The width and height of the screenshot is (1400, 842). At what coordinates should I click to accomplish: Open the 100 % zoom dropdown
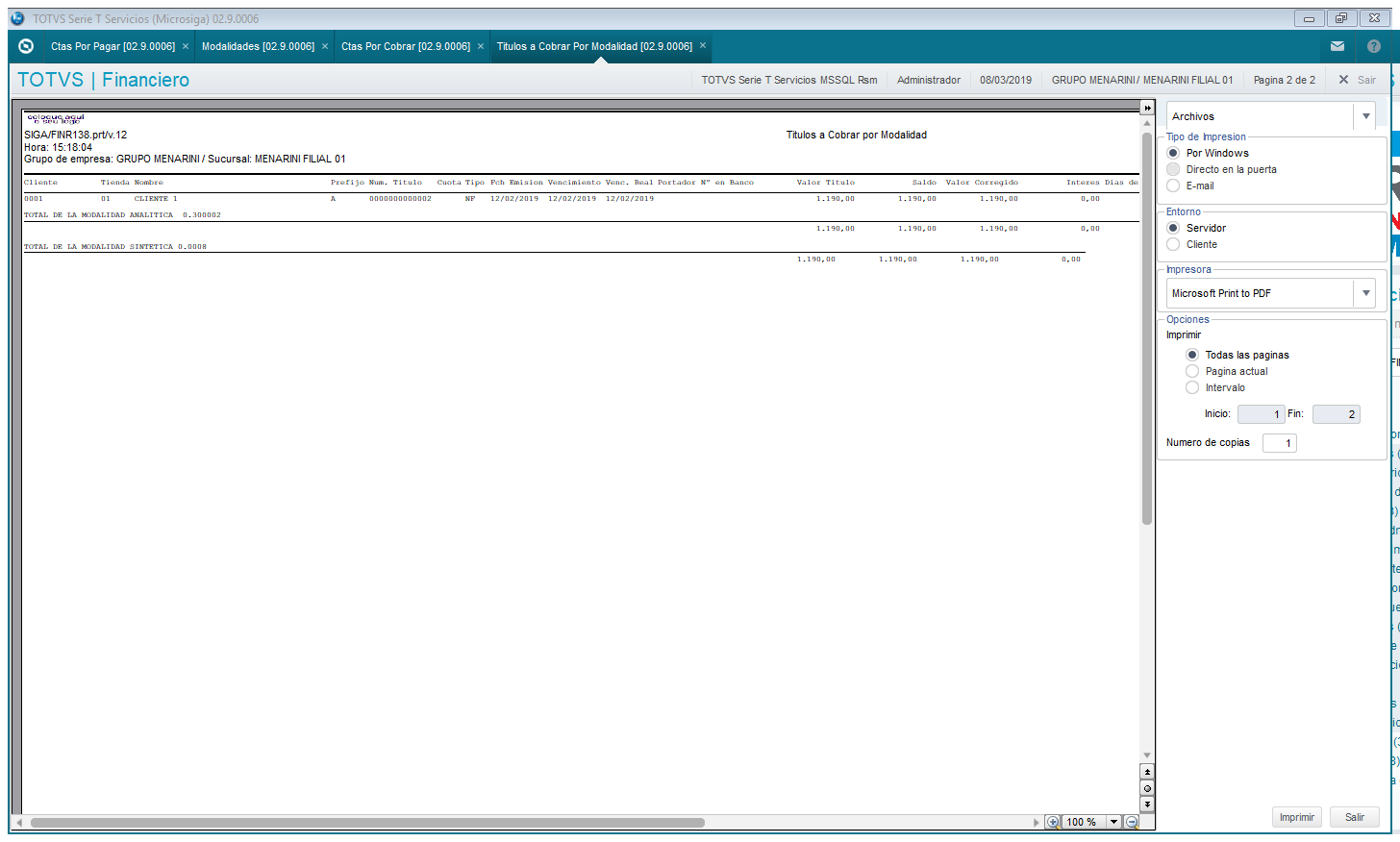coord(1113,822)
